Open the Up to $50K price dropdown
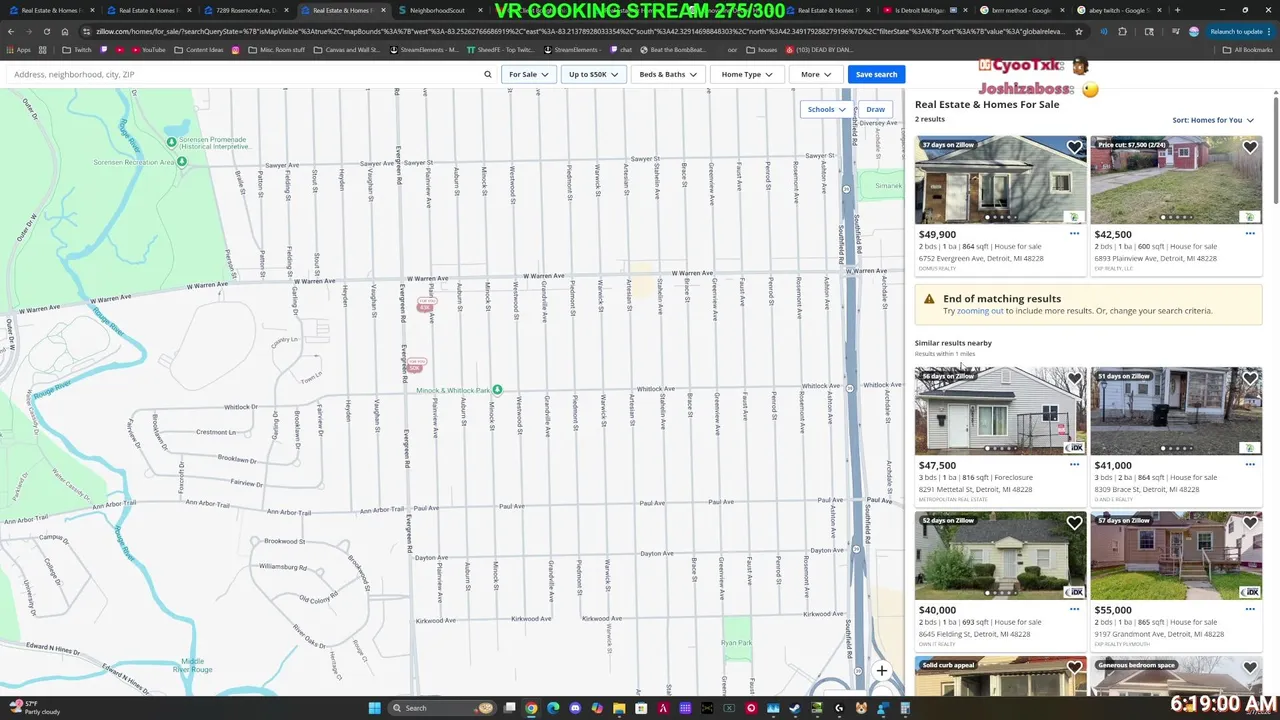1280x720 pixels. (x=593, y=74)
